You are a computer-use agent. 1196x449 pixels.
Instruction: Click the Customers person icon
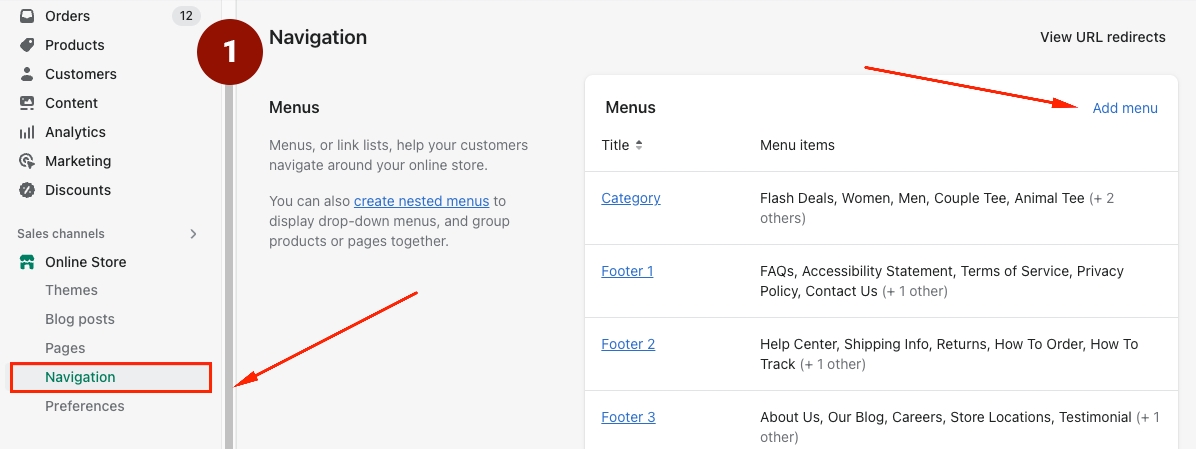27,74
